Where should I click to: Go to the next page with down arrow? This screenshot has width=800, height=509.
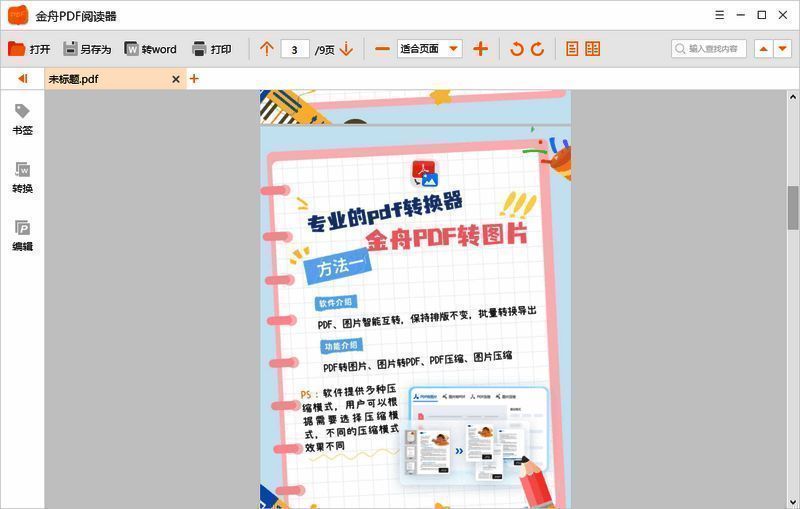(346, 49)
